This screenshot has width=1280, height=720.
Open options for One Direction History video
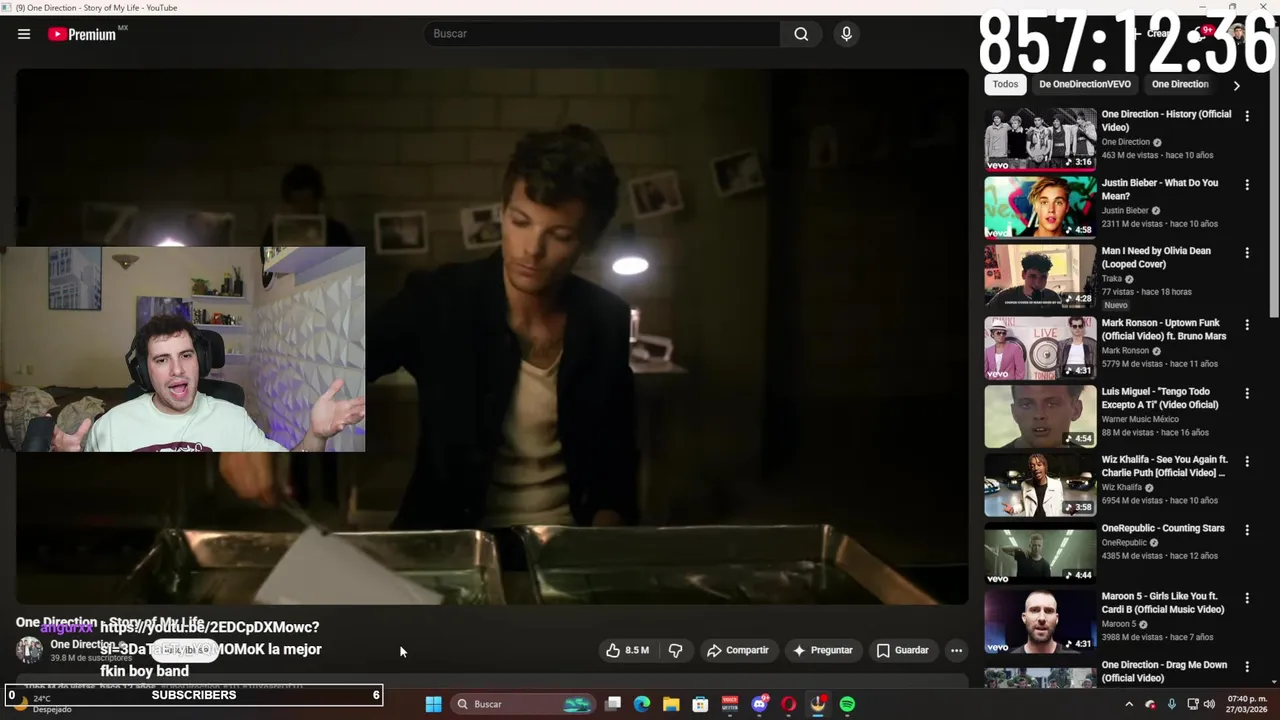click(x=1246, y=116)
